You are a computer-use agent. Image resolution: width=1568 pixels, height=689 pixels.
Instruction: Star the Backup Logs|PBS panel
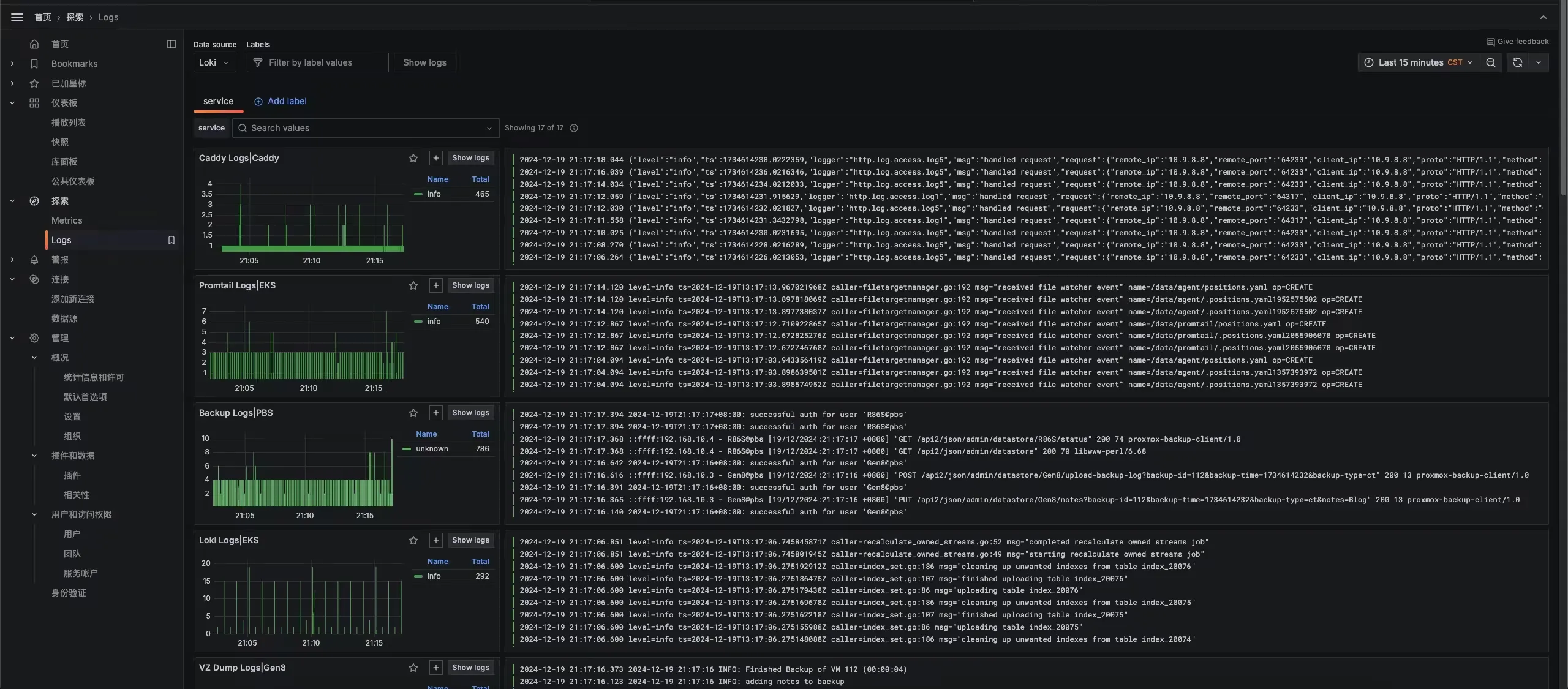pos(413,413)
